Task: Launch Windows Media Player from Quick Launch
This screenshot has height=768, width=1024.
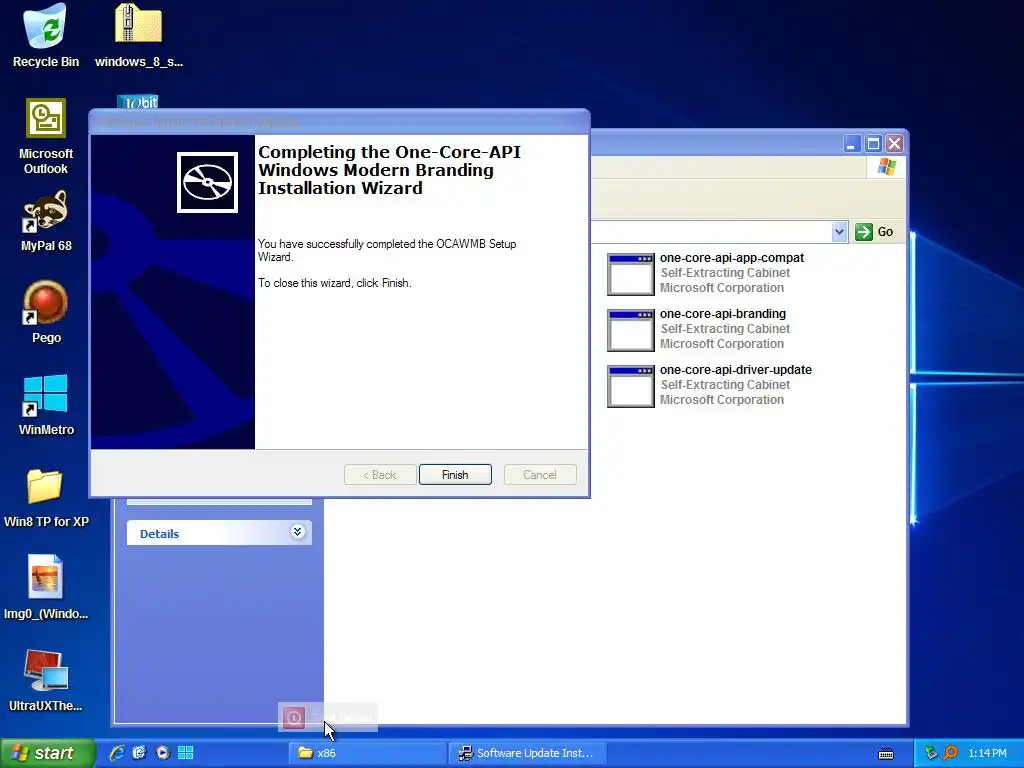Action: [x=163, y=753]
